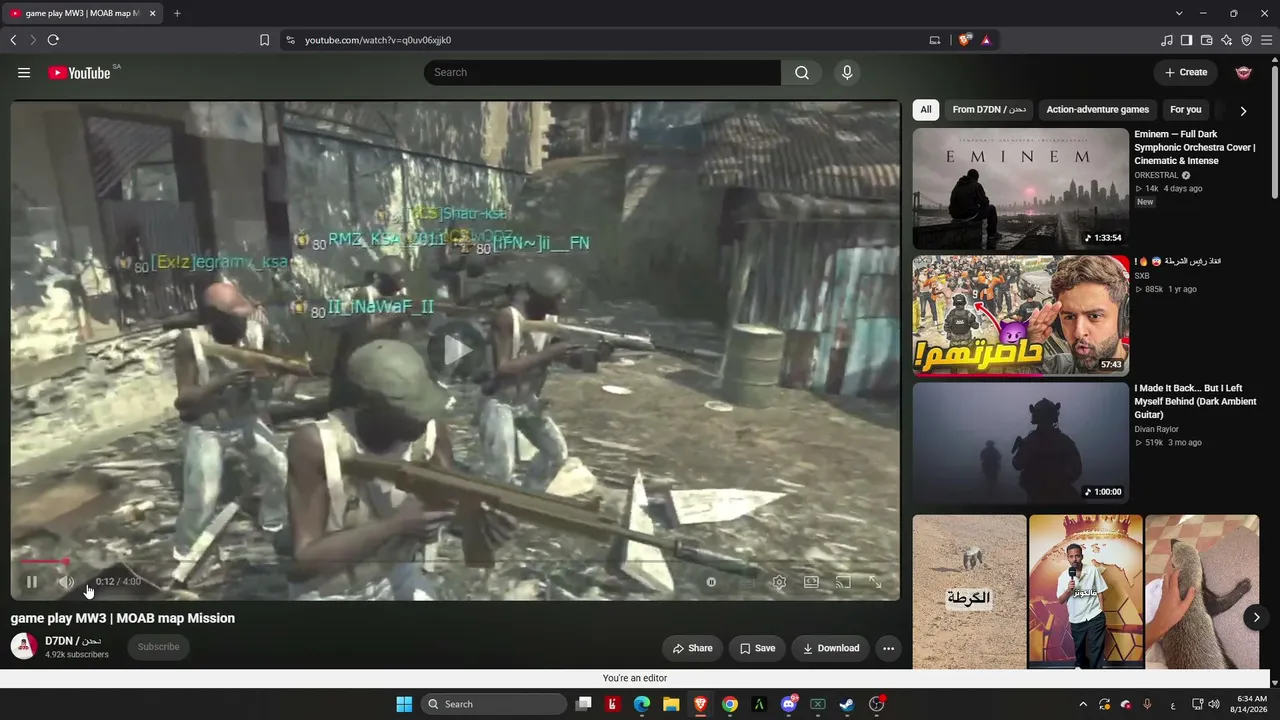Open Eminem Full Dark Symphonic title link
Viewport: 1280px width, 720px height.
point(1195,147)
